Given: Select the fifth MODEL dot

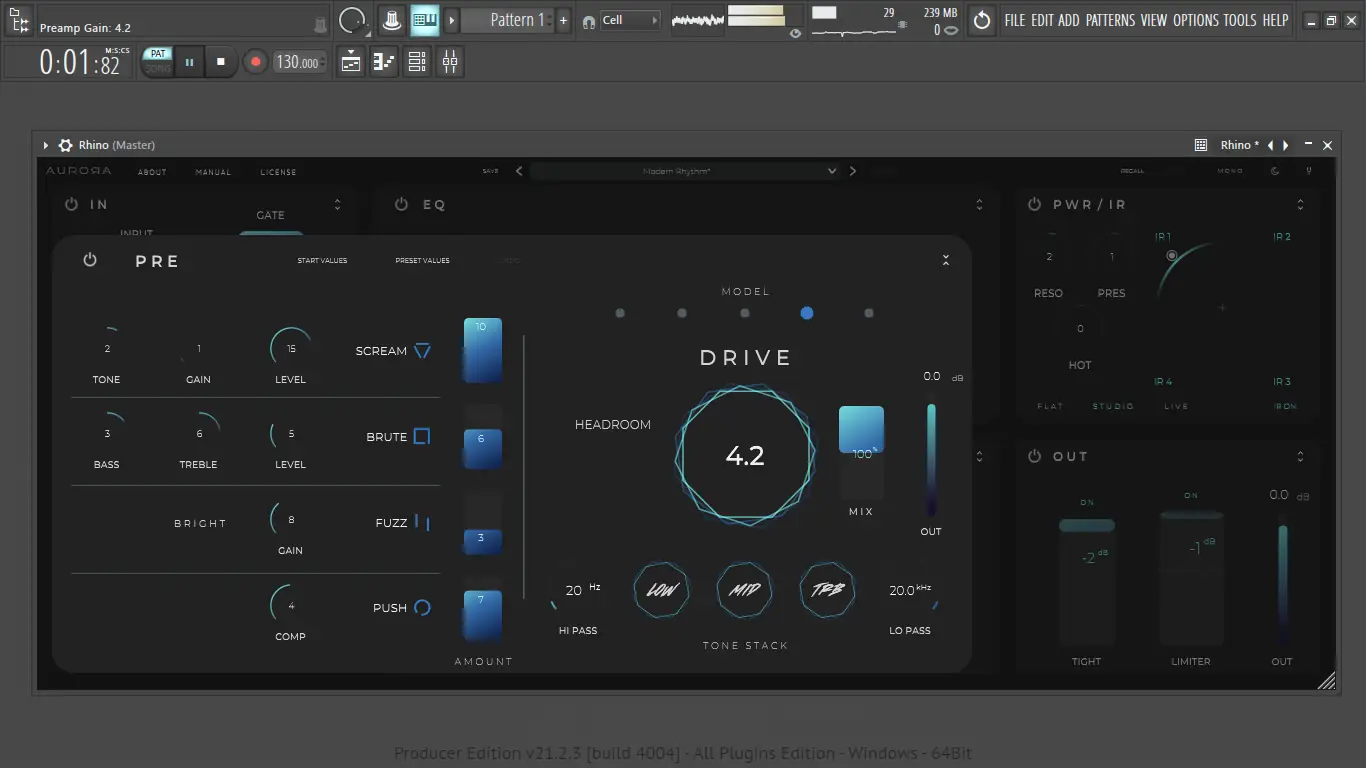Looking at the screenshot, I should coord(868,313).
